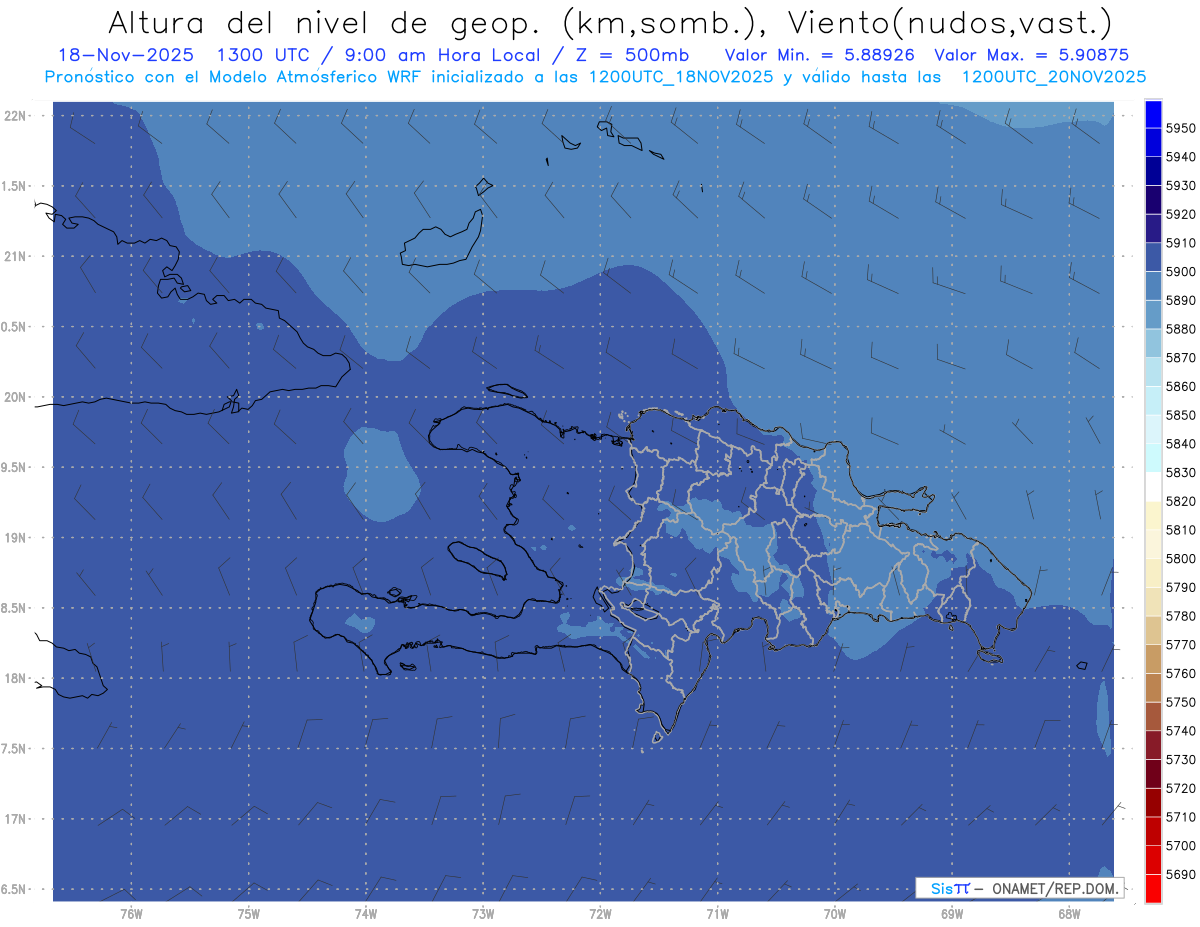Click the '74W' longitude label

(x=365, y=914)
